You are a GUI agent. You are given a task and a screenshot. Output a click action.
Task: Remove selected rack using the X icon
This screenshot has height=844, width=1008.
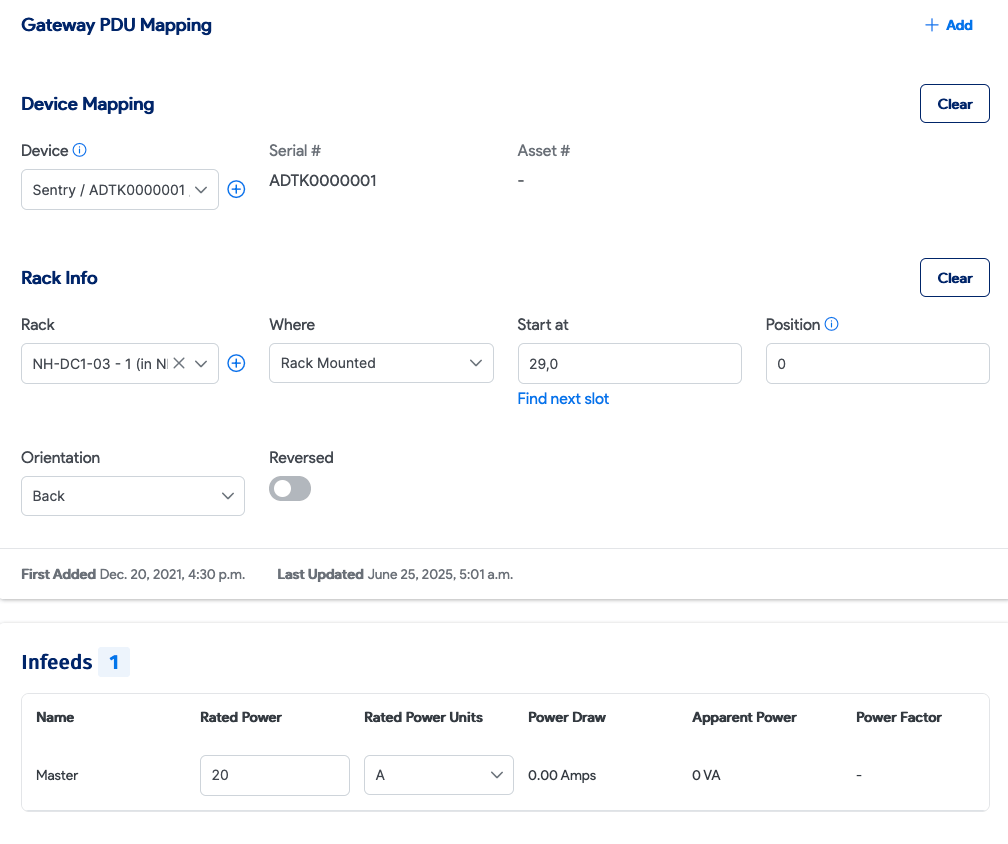(x=179, y=363)
